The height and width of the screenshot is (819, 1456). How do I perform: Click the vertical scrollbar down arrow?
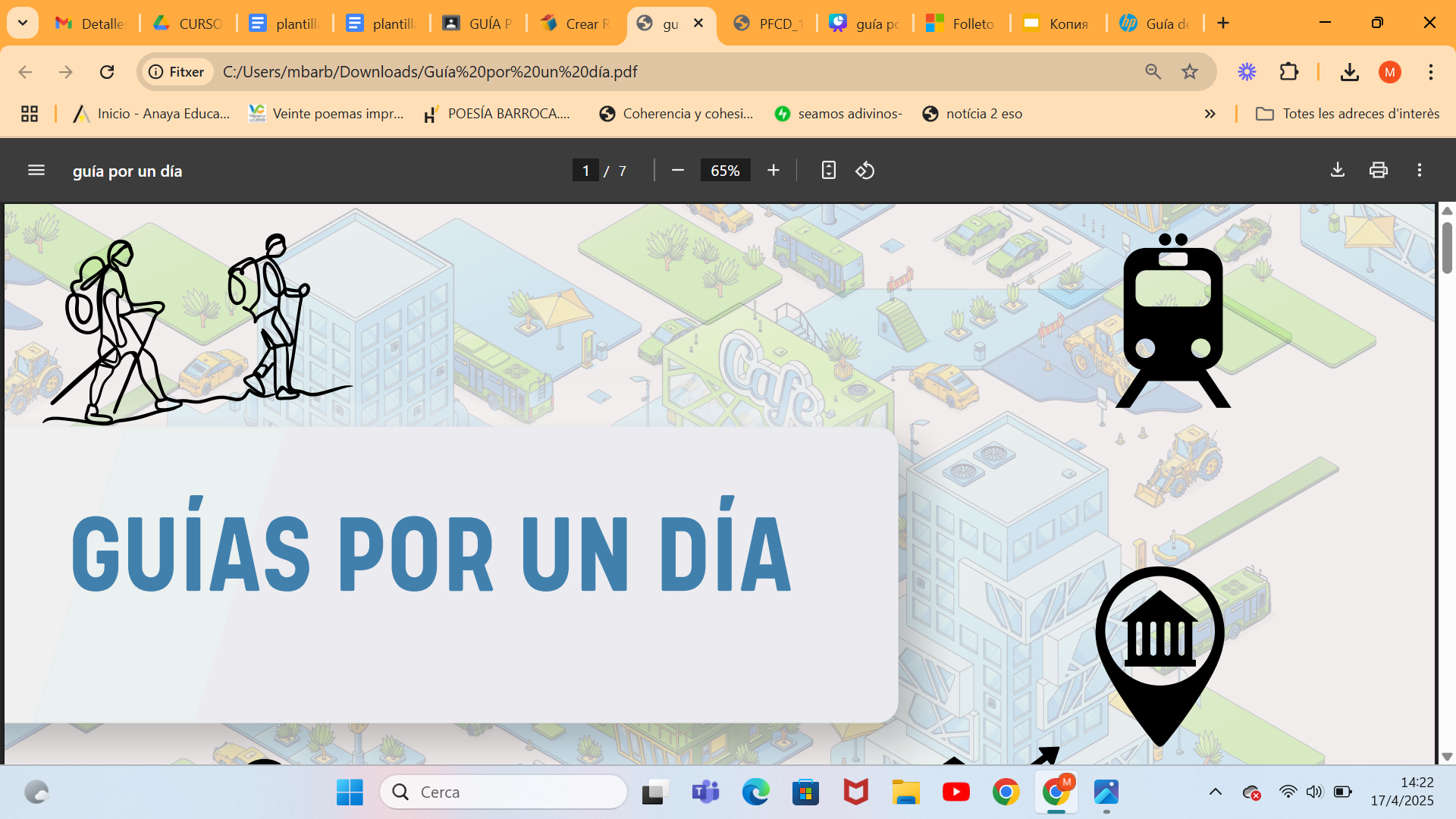(1447, 756)
